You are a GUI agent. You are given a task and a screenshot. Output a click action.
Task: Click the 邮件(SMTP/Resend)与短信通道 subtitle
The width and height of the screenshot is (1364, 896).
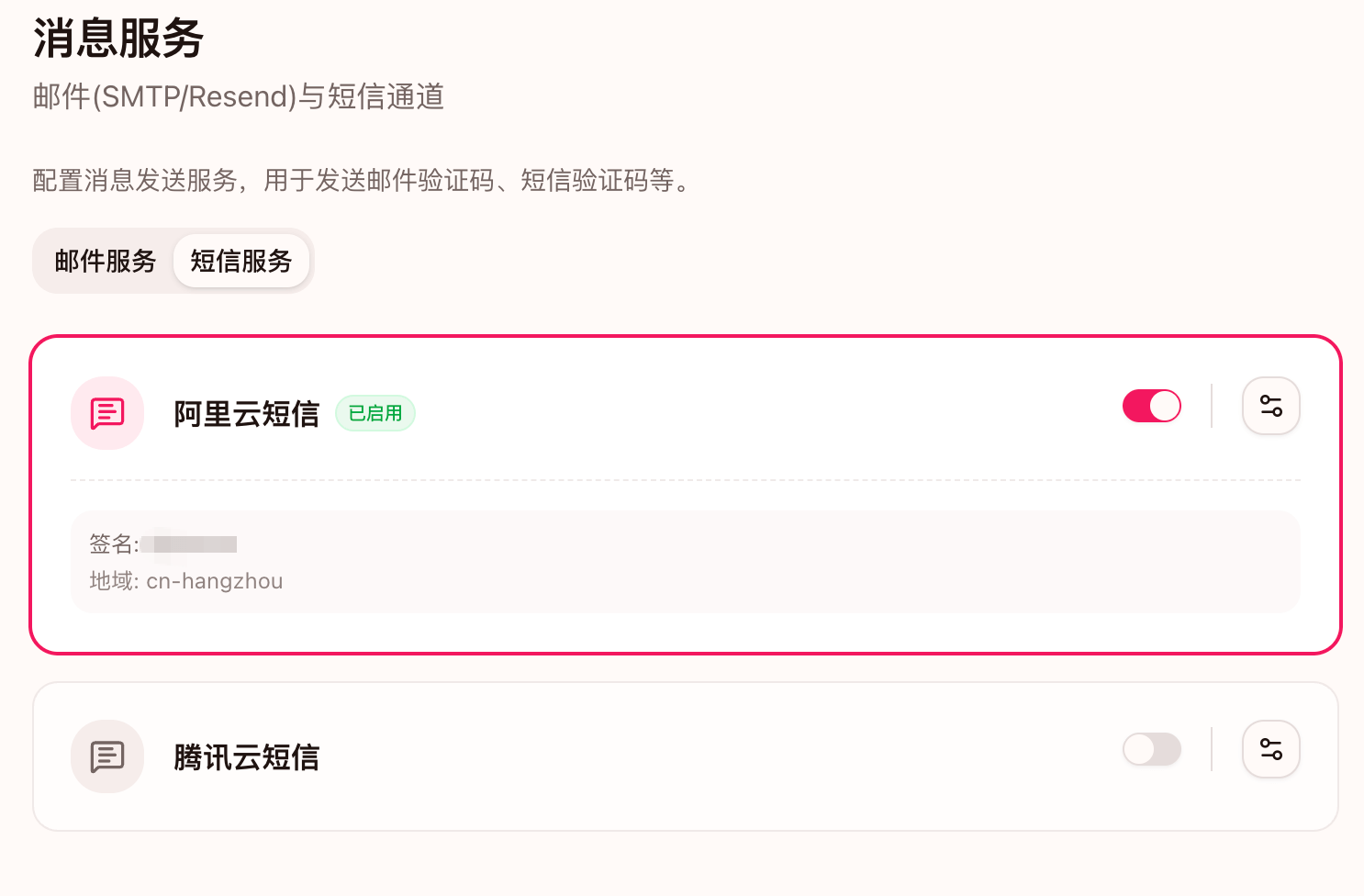tap(239, 96)
